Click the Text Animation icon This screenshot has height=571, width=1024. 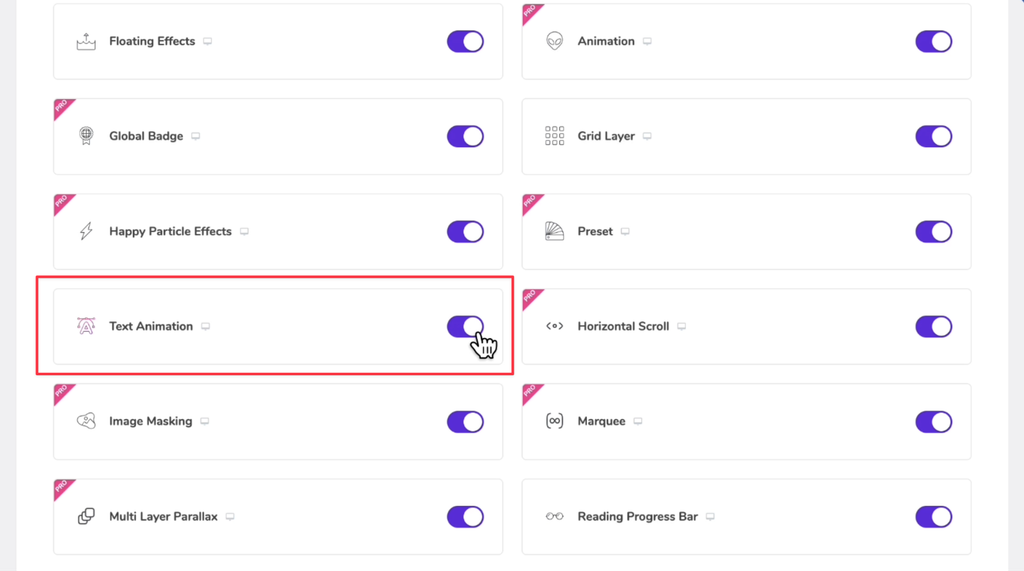[x=86, y=326]
